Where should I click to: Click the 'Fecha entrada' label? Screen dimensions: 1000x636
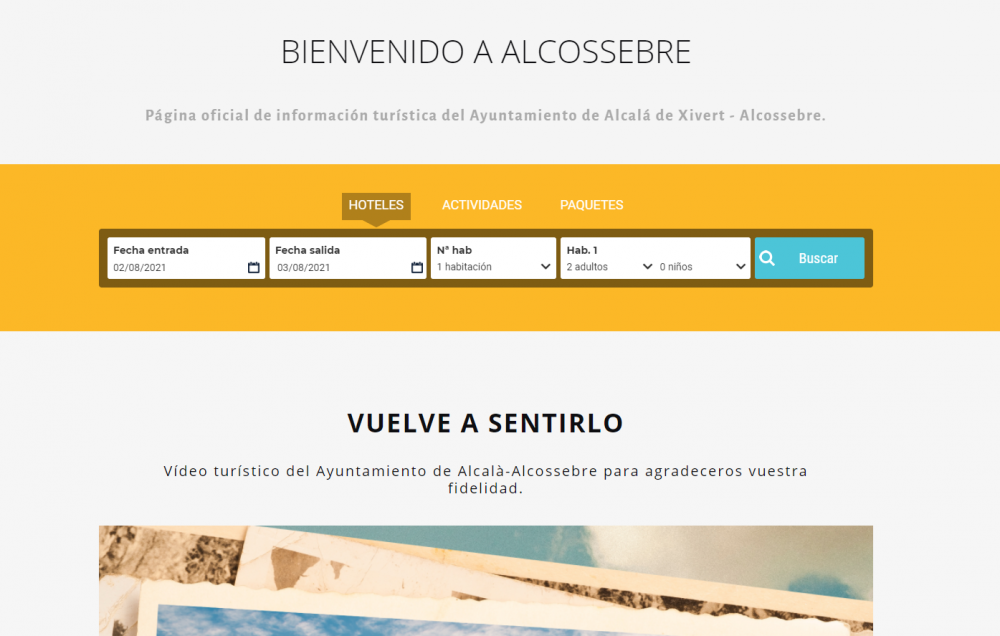coord(151,250)
